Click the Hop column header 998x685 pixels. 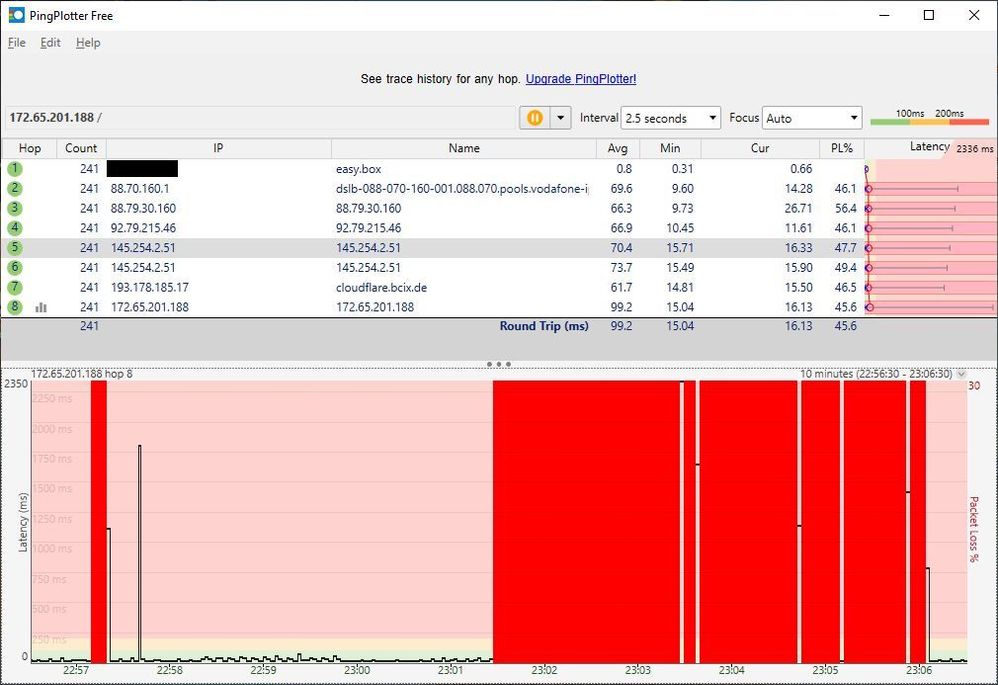click(x=29, y=148)
